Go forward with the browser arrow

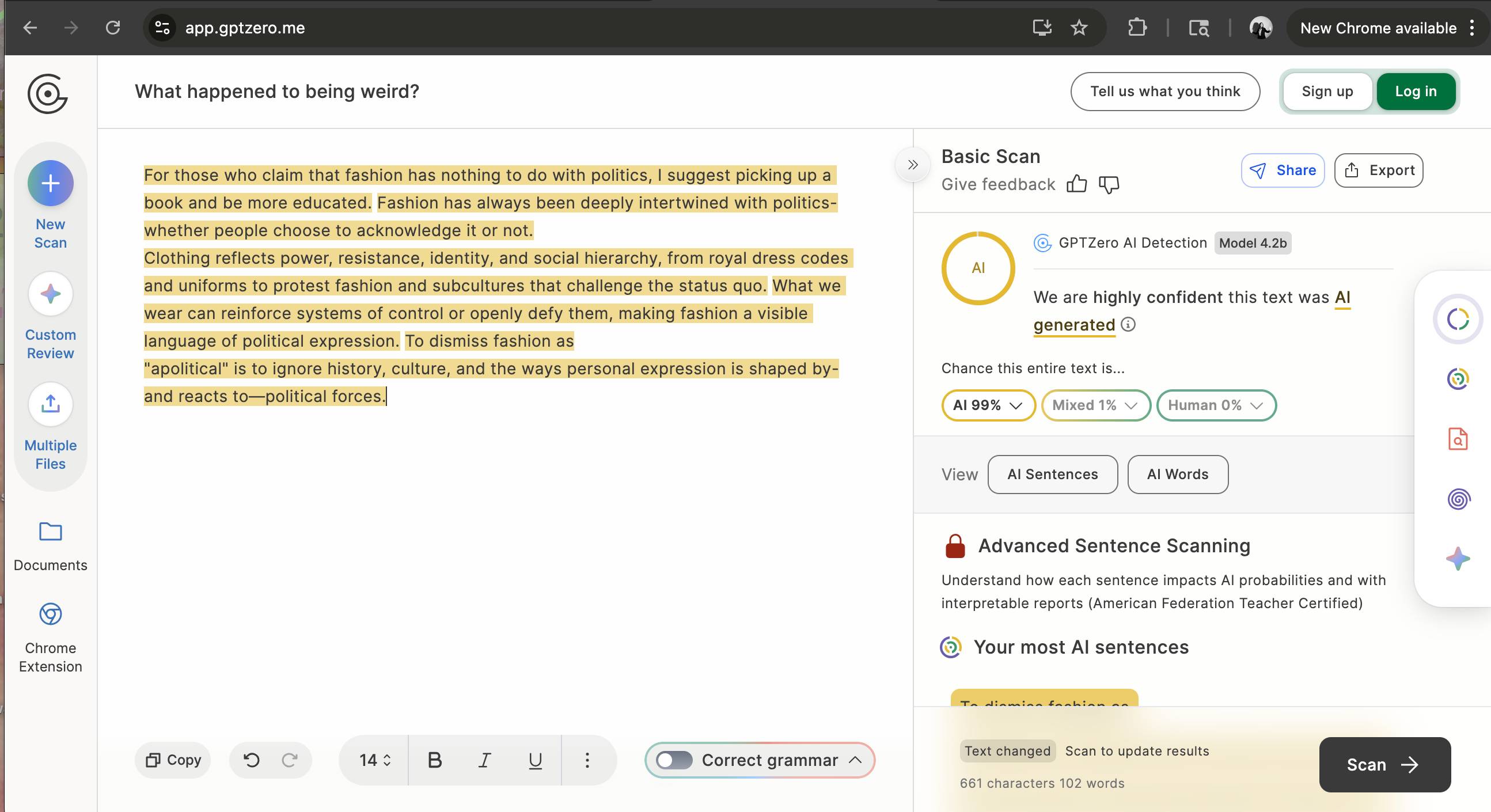[x=71, y=28]
